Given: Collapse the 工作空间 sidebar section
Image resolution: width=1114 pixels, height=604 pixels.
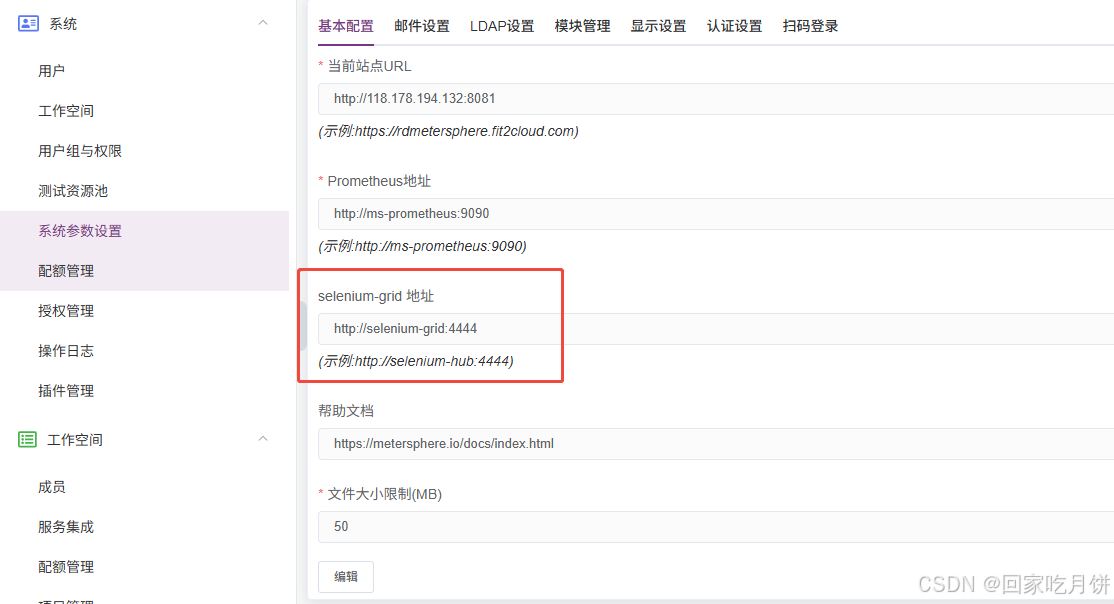Looking at the screenshot, I should pos(262,439).
